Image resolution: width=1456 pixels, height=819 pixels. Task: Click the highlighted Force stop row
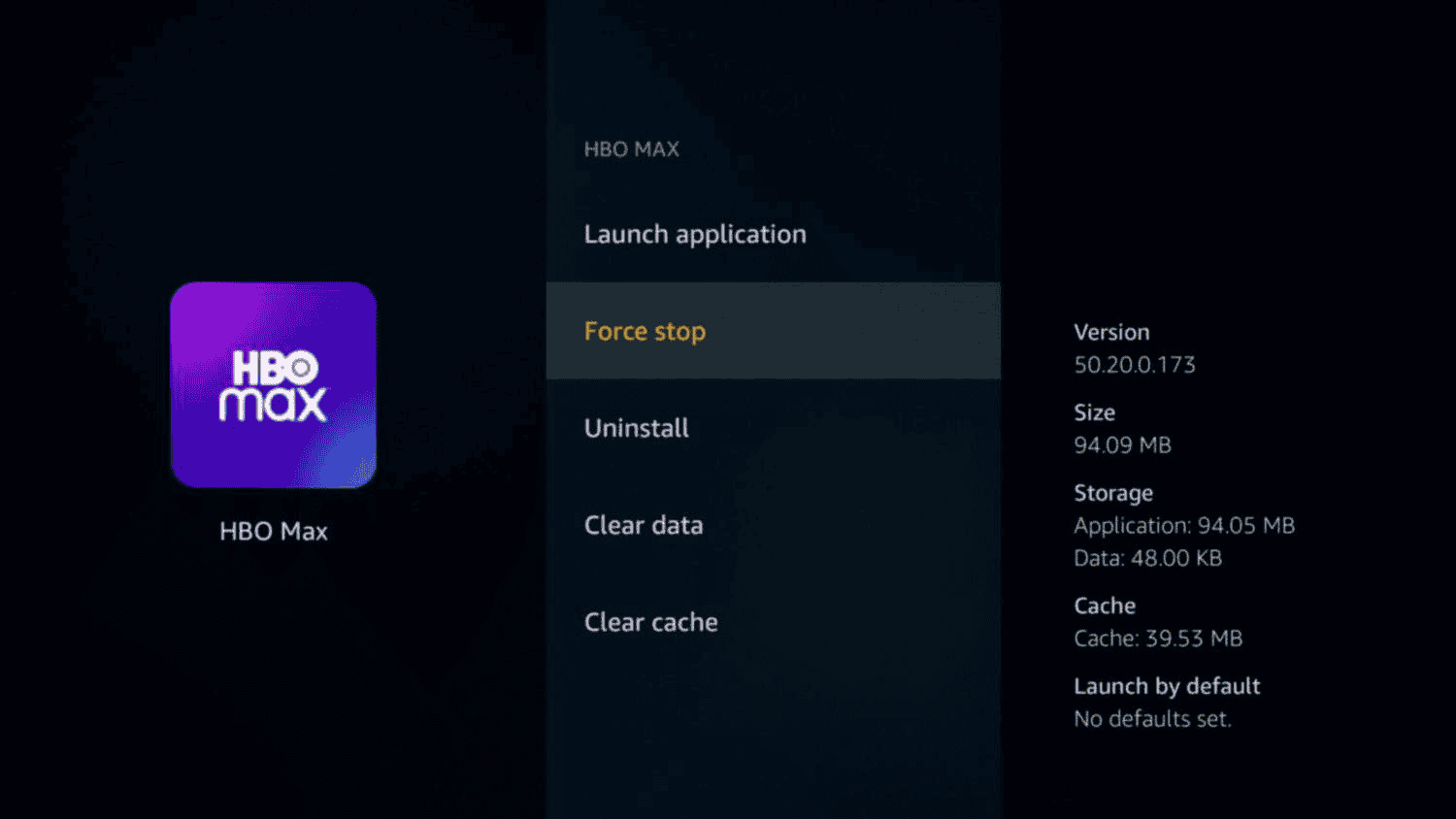[x=773, y=331]
